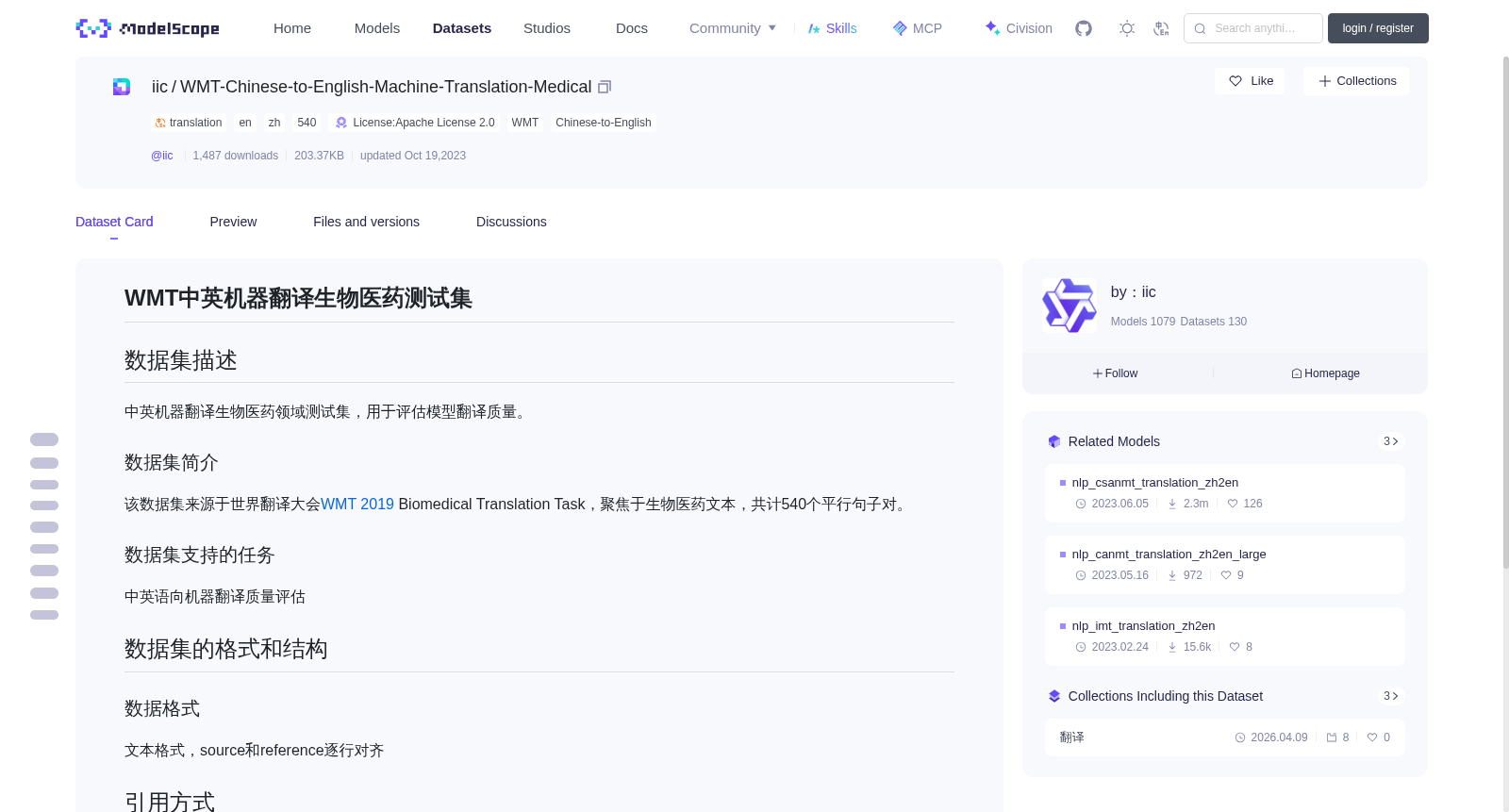Open Docs navigation item
This screenshot has width=1509, height=812.
pyautogui.click(x=632, y=28)
